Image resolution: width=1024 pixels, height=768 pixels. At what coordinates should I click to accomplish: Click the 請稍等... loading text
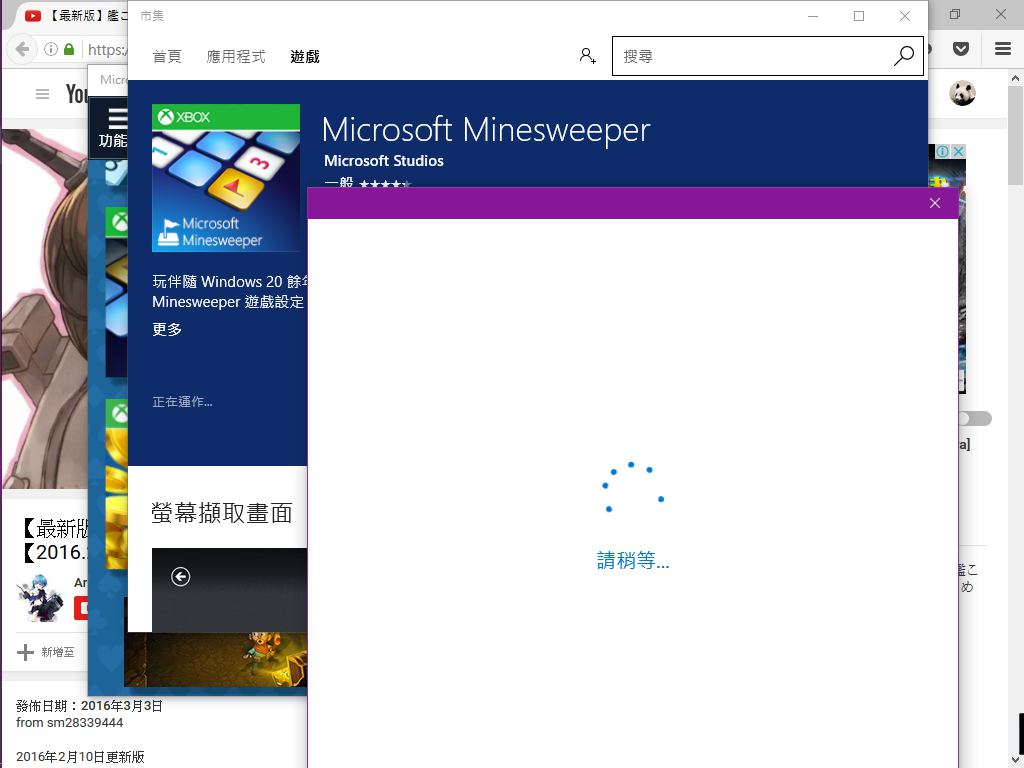[x=633, y=560]
